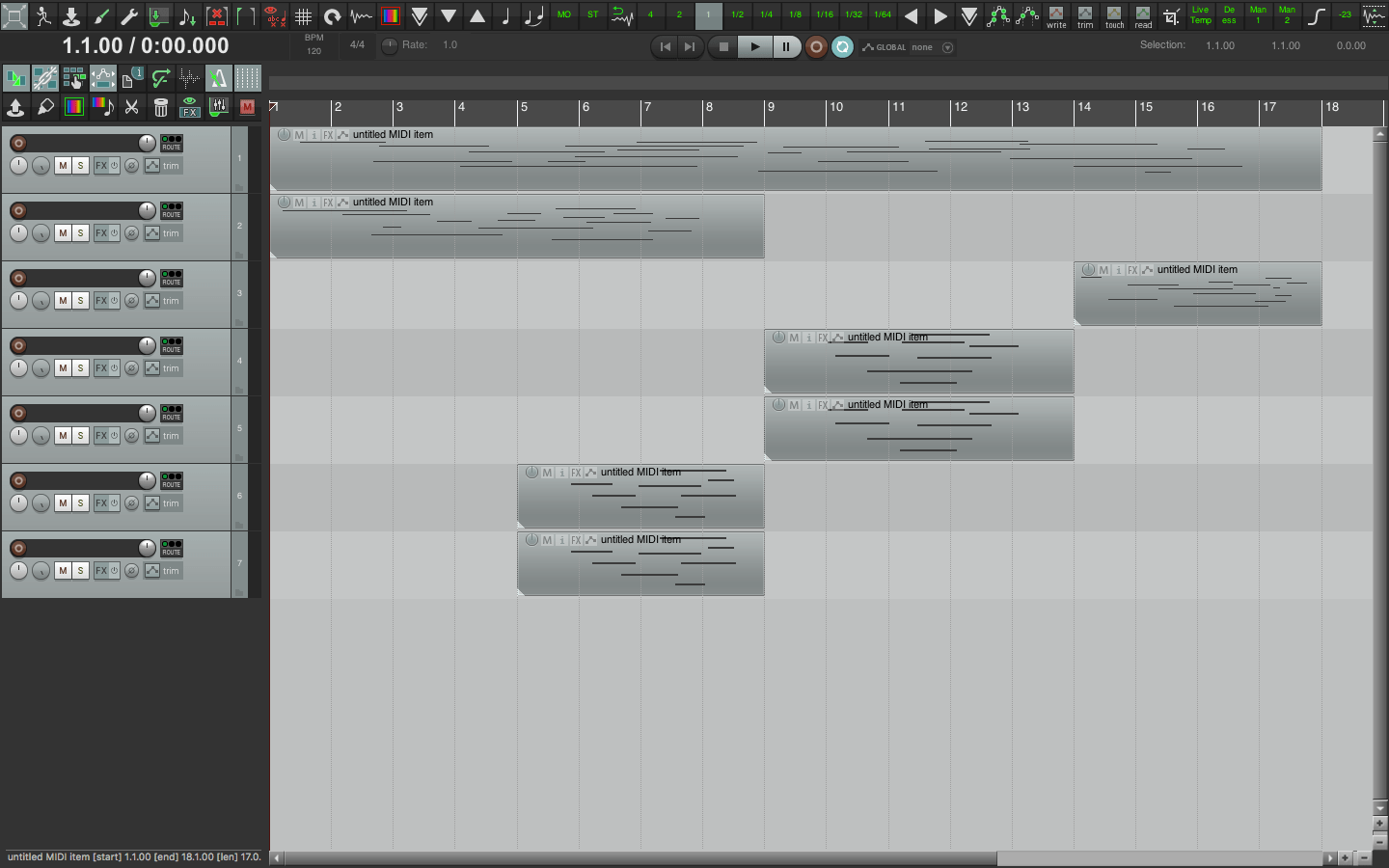Select the 1/16 grid division
Image resolution: width=1389 pixels, height=868 pixels.
click(x=825, y=15)
